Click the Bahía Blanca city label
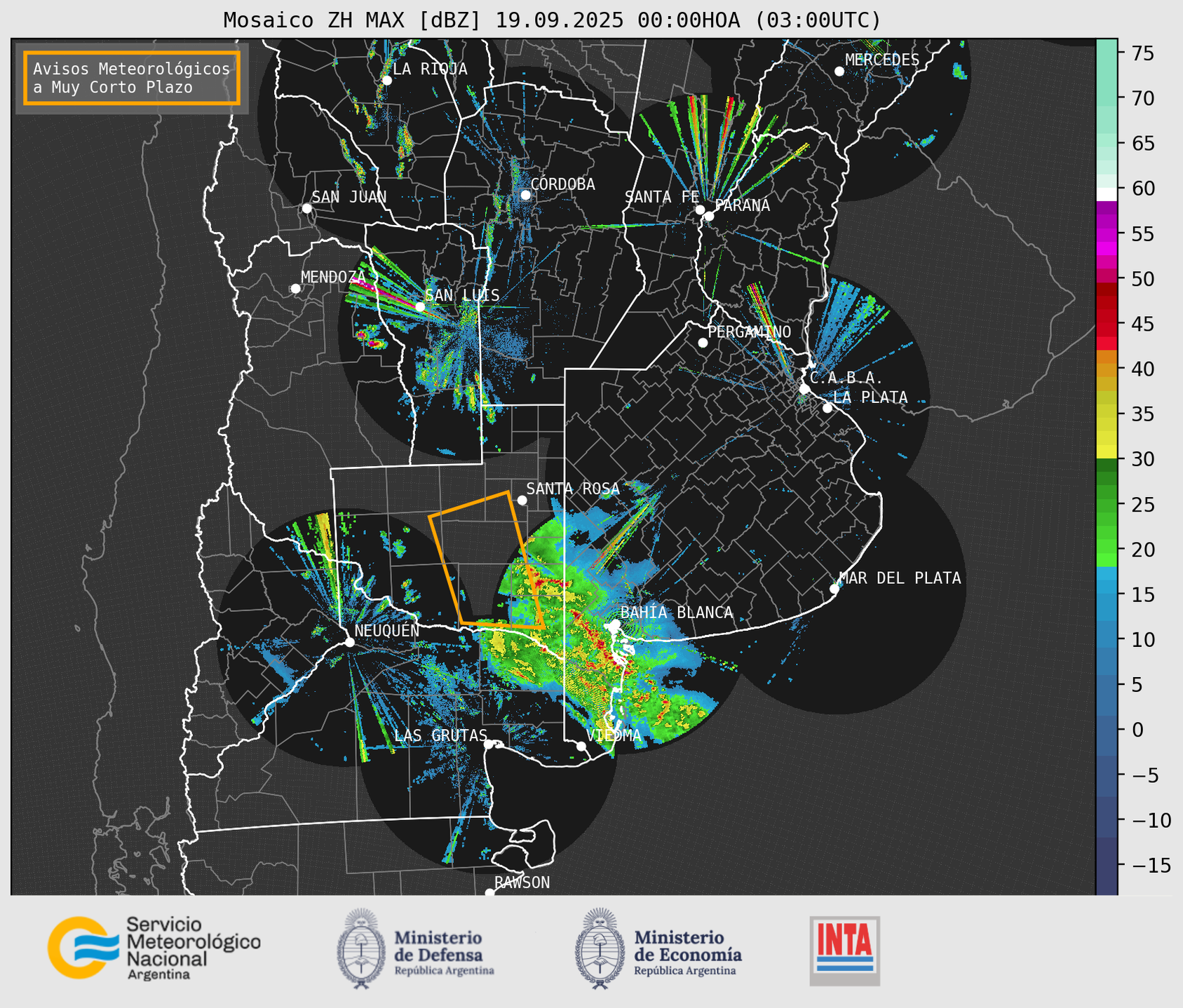 point(676,613)
